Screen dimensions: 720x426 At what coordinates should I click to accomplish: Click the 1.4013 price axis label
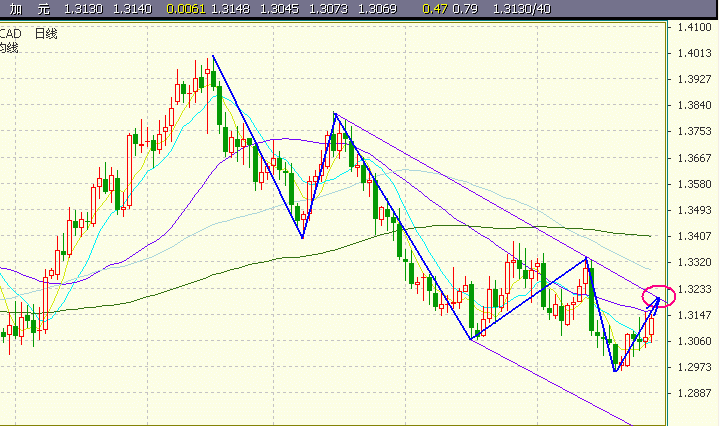(x=695, y=53)
